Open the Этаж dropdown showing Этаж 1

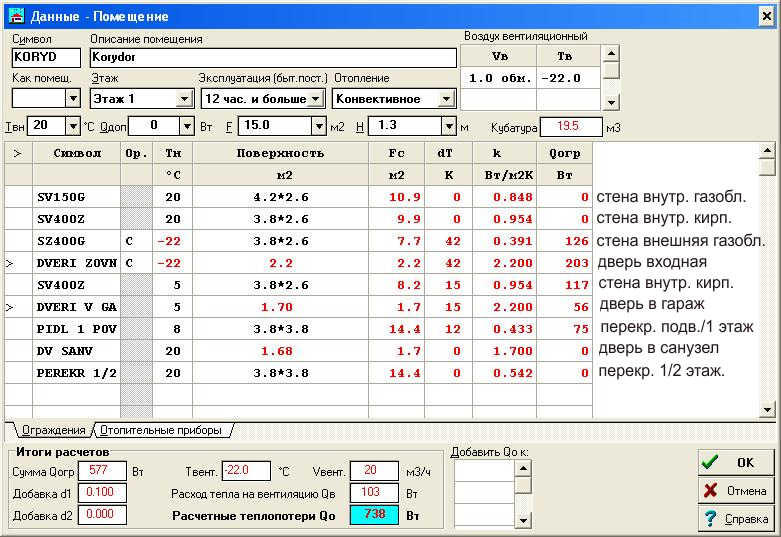coord(184,99)
